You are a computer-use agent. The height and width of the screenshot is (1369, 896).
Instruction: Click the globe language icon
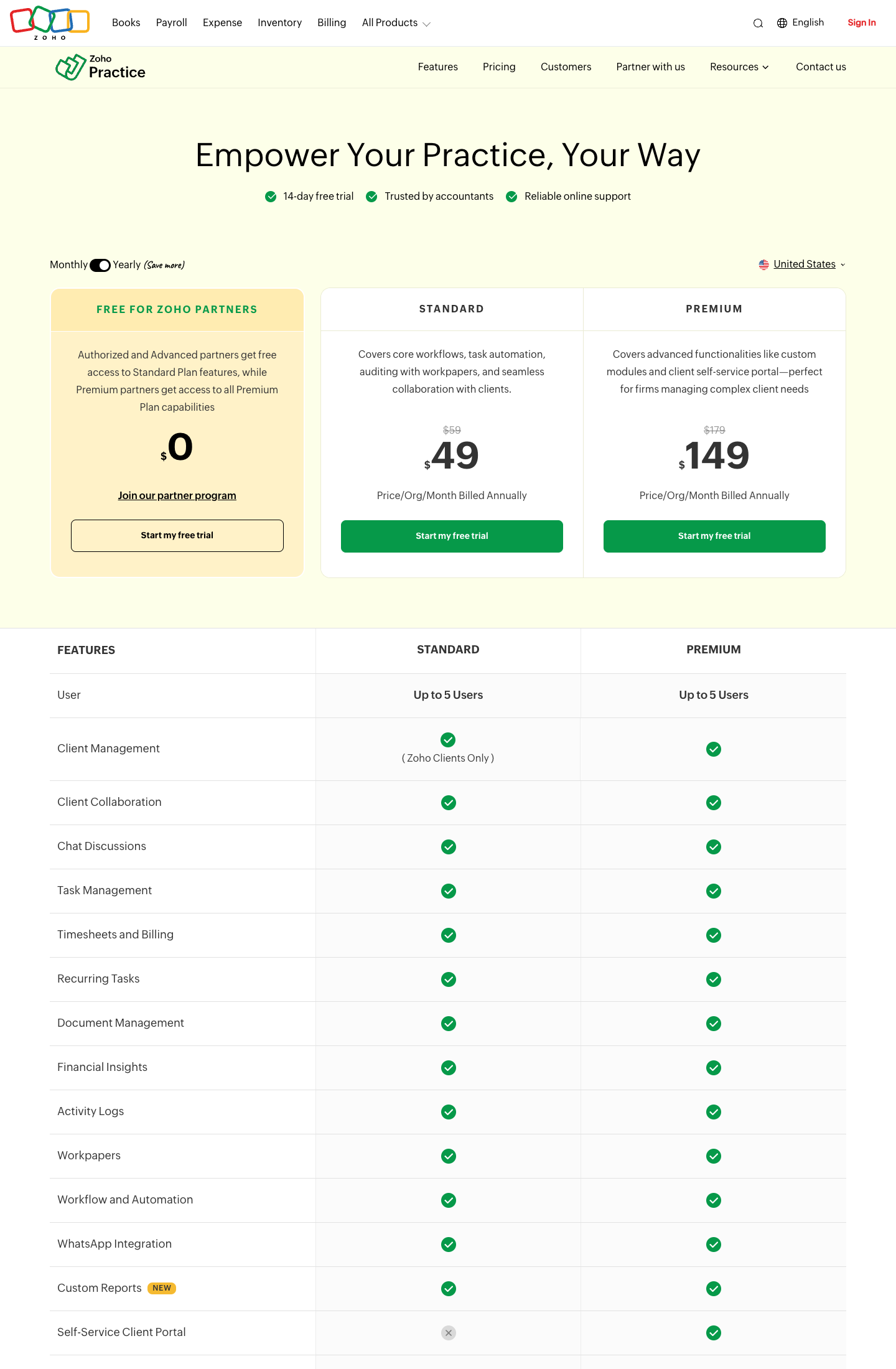tap(782, 23)
